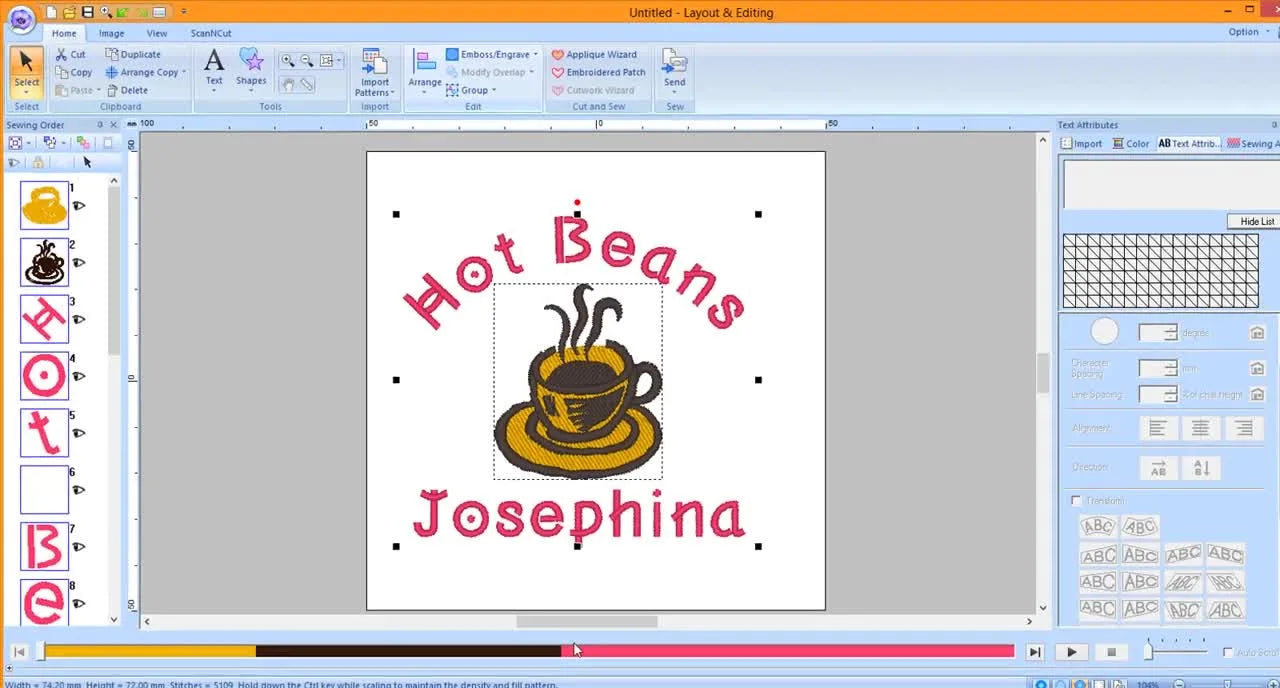
Task: Launch the Applique Wizard
Action: coord(594,55)
